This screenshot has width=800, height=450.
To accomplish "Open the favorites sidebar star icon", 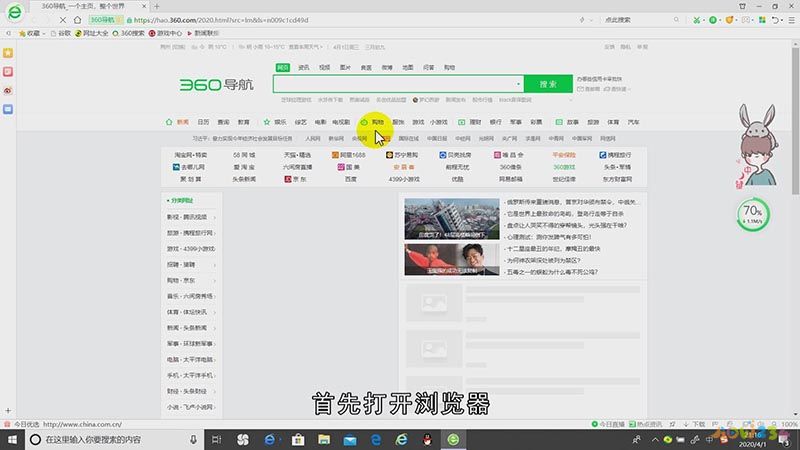I will (8, 53).
